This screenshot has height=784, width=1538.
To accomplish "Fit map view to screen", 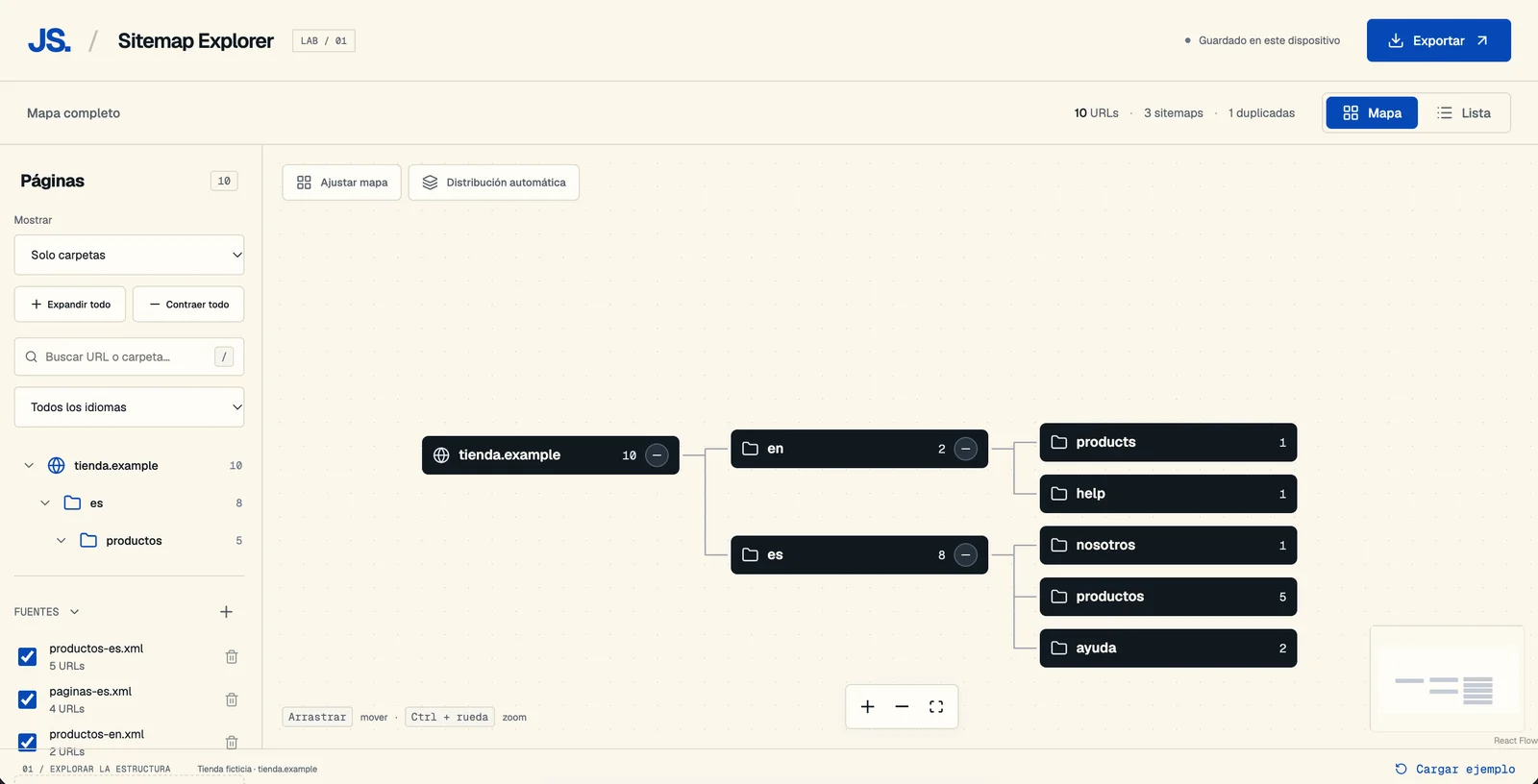I will click(936, 707).
